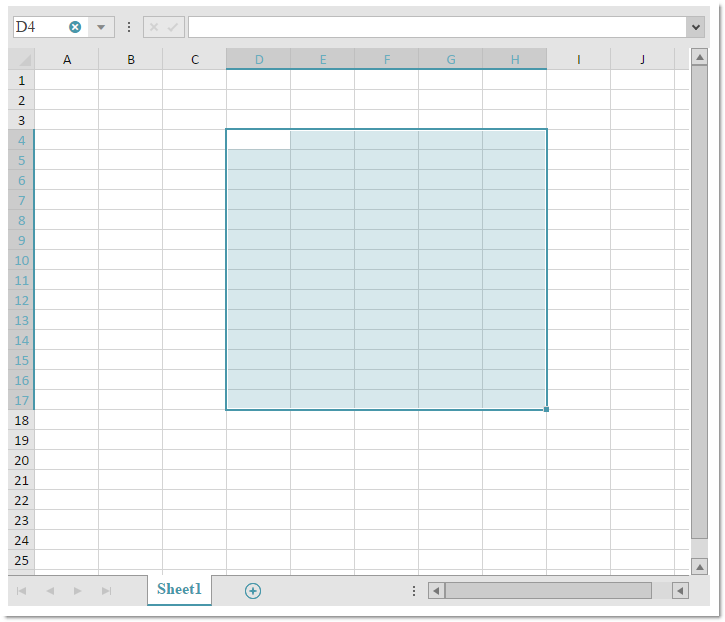The image size is (725, 622).
Task: Switch to the Sheet1 tab
Action: (179, 590)
